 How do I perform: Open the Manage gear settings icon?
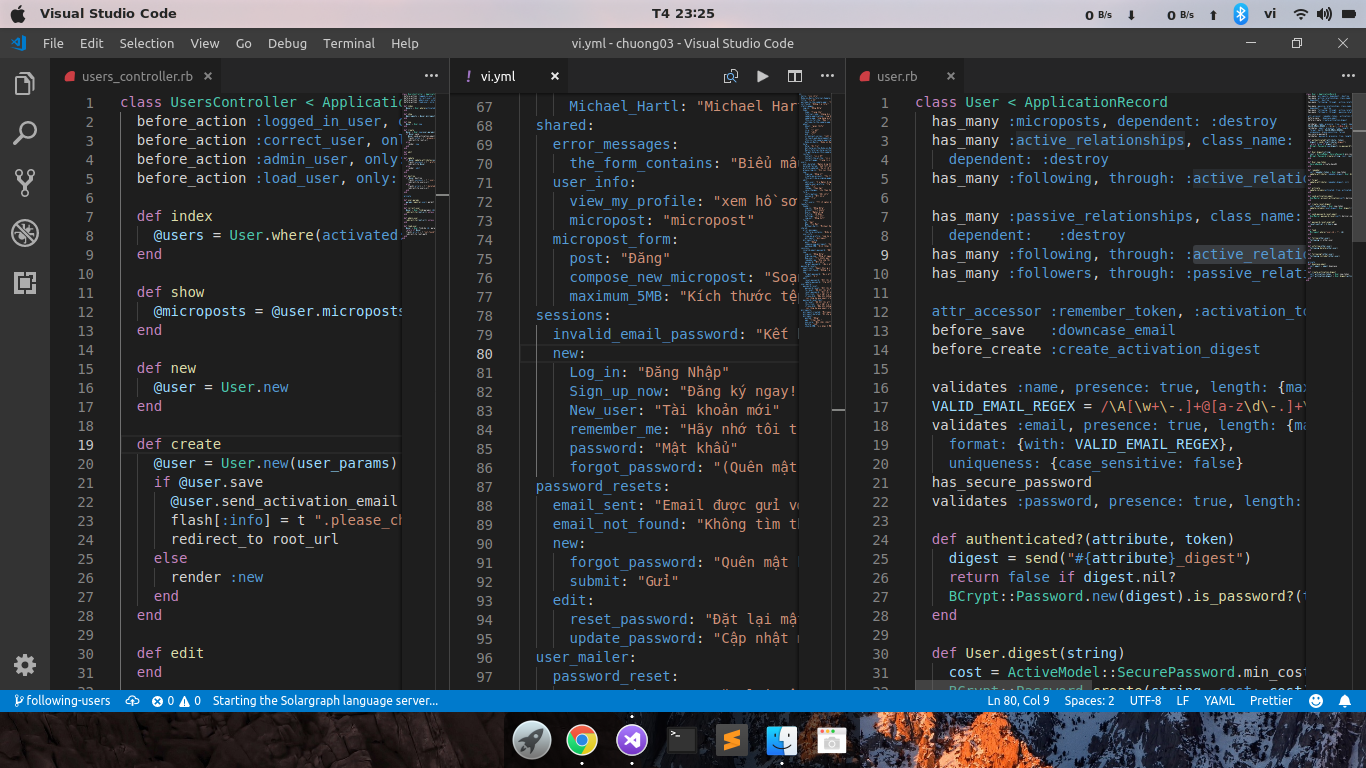tap(25, 665)
